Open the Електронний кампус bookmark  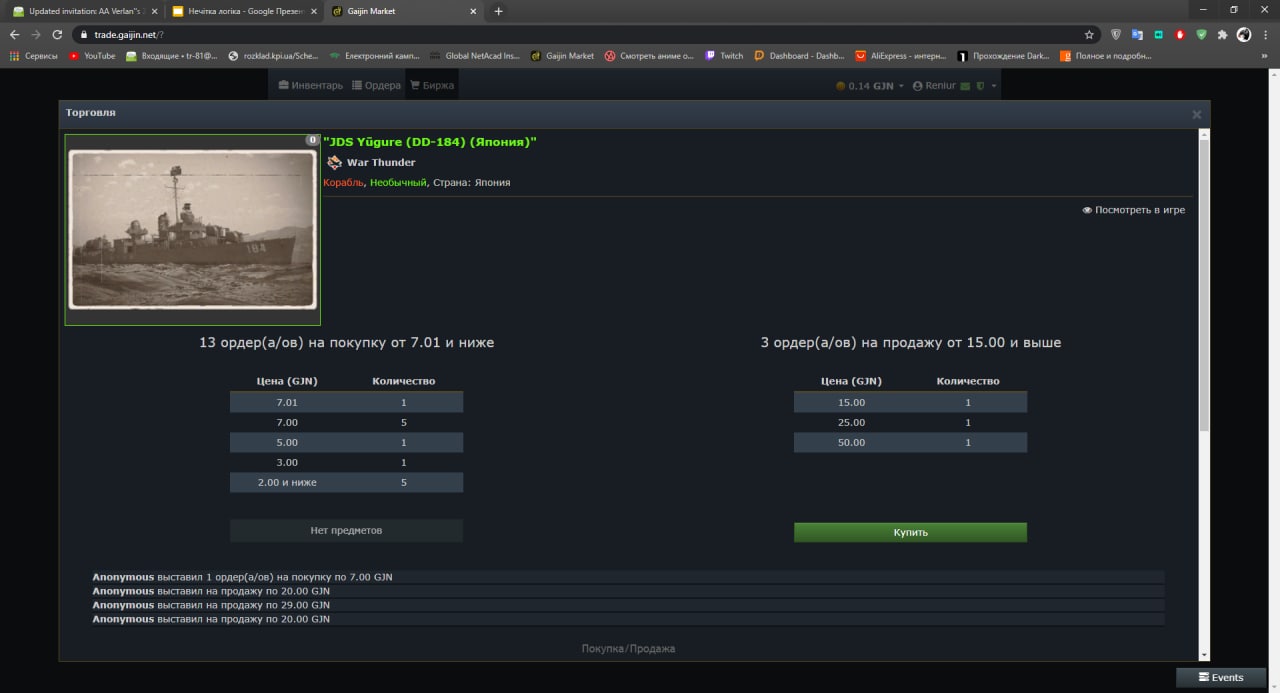(x=375, y=56)
